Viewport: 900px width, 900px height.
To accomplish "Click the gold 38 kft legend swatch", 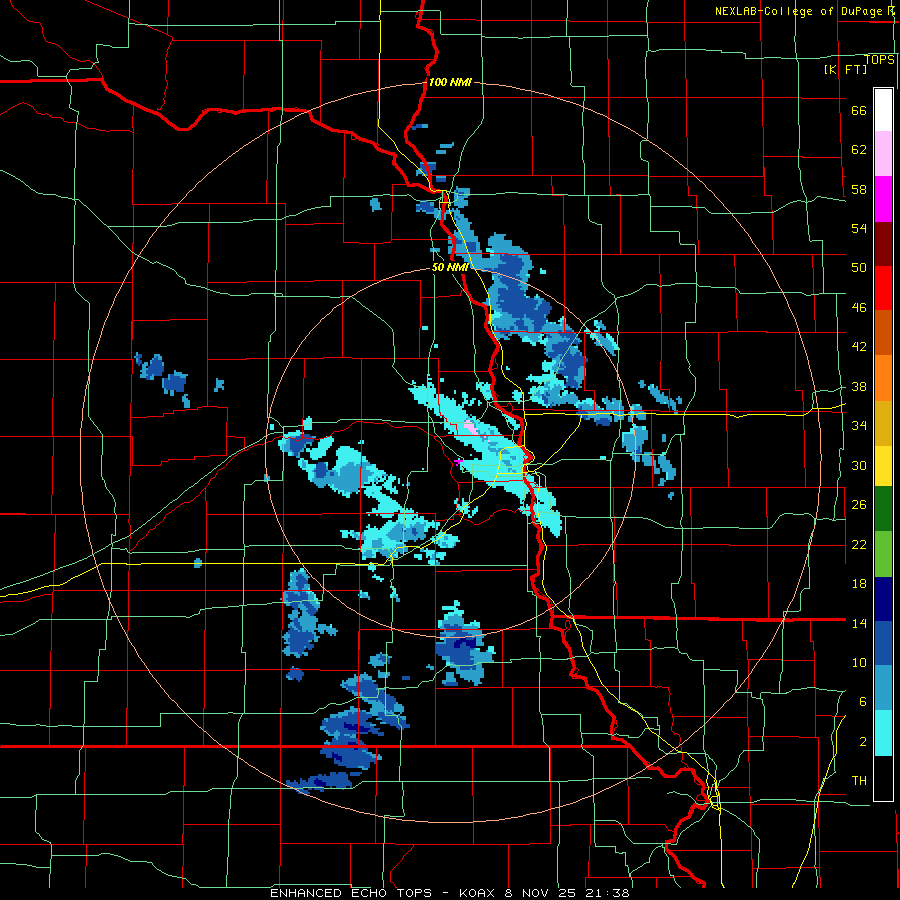I will [883, 423].
